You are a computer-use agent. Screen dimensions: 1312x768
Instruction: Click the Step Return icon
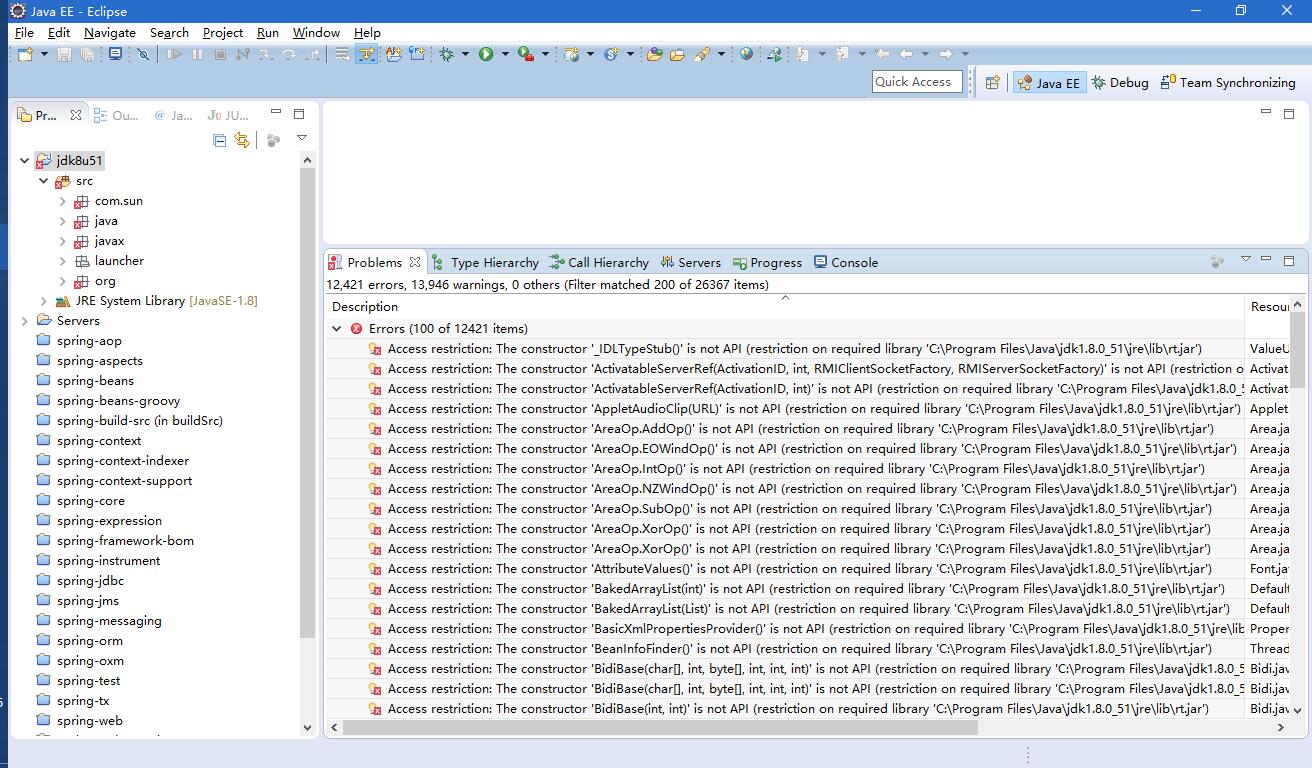point(312,54)
